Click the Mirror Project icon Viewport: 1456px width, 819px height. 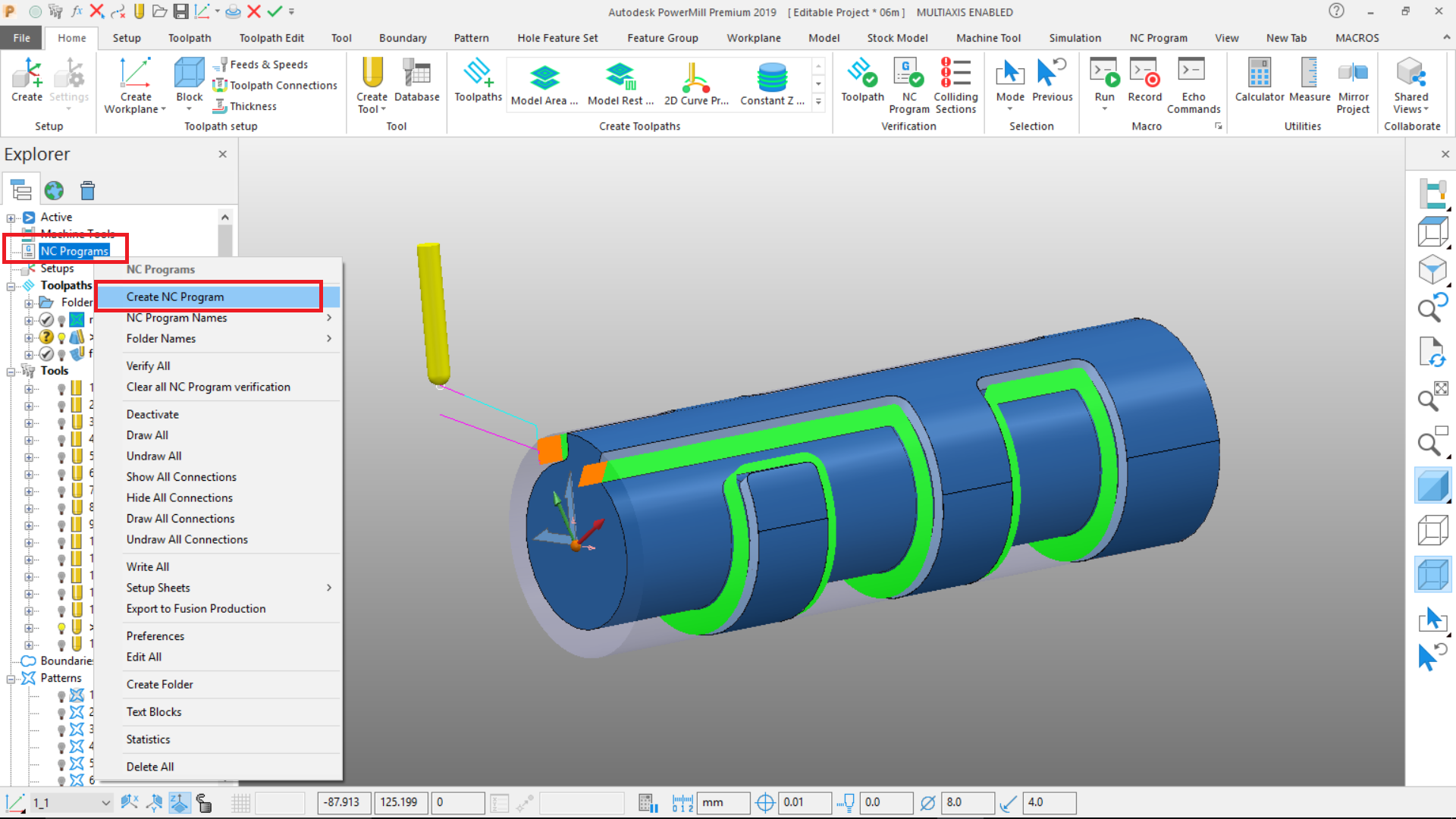[x=1353, y=74]
